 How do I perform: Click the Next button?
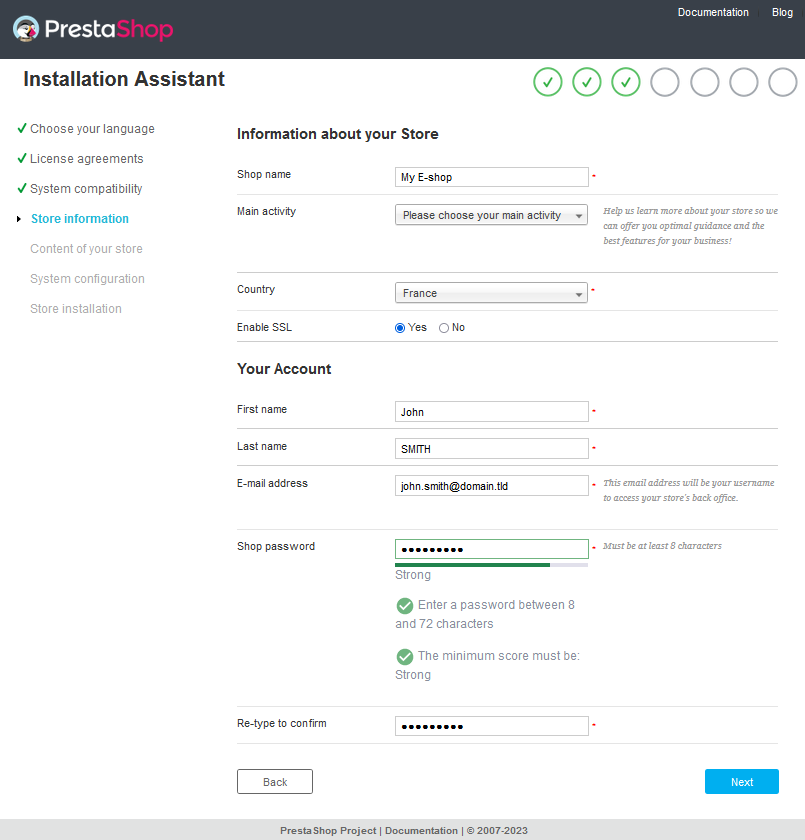coord(741,781)
